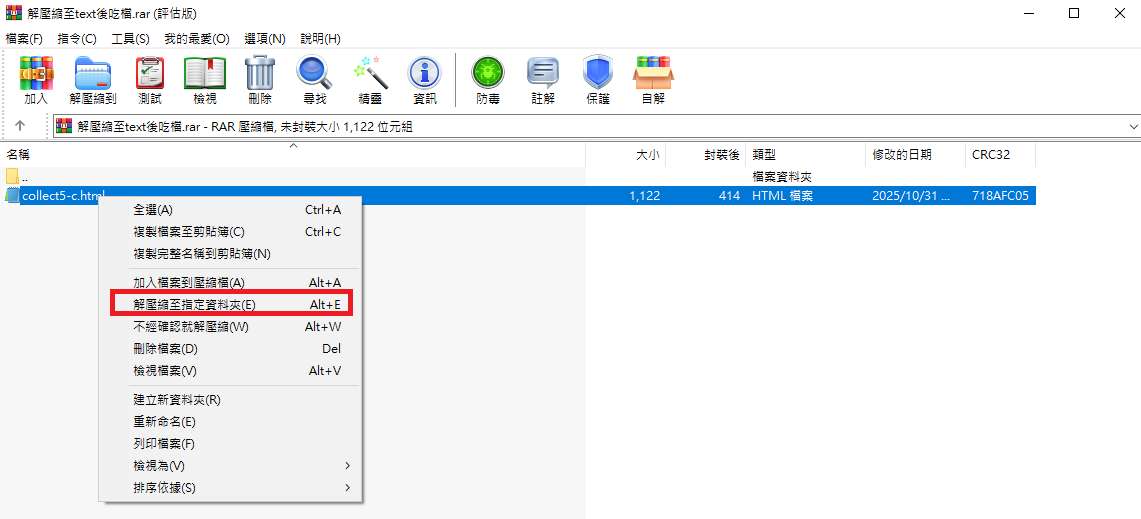Open the 保護 (Protect) shield tool
The image size is (1141, 519).
pos(598,80)
